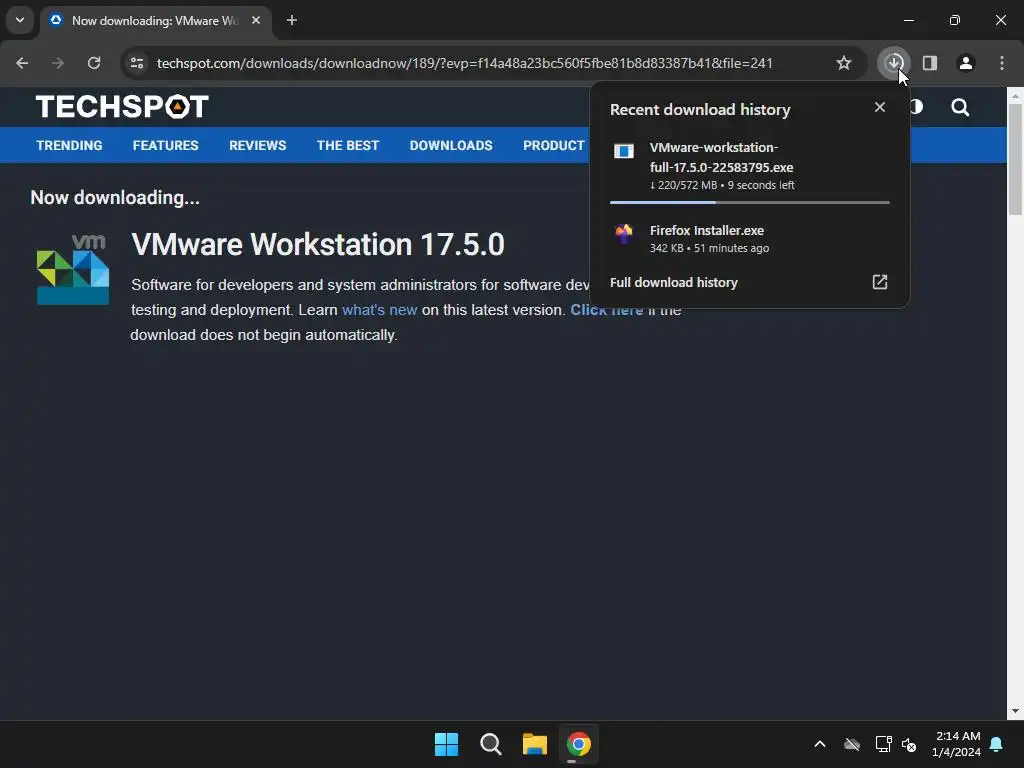1024x768 pixels.
Task: Open Windows Start menu
Action: tap(447, 744)
